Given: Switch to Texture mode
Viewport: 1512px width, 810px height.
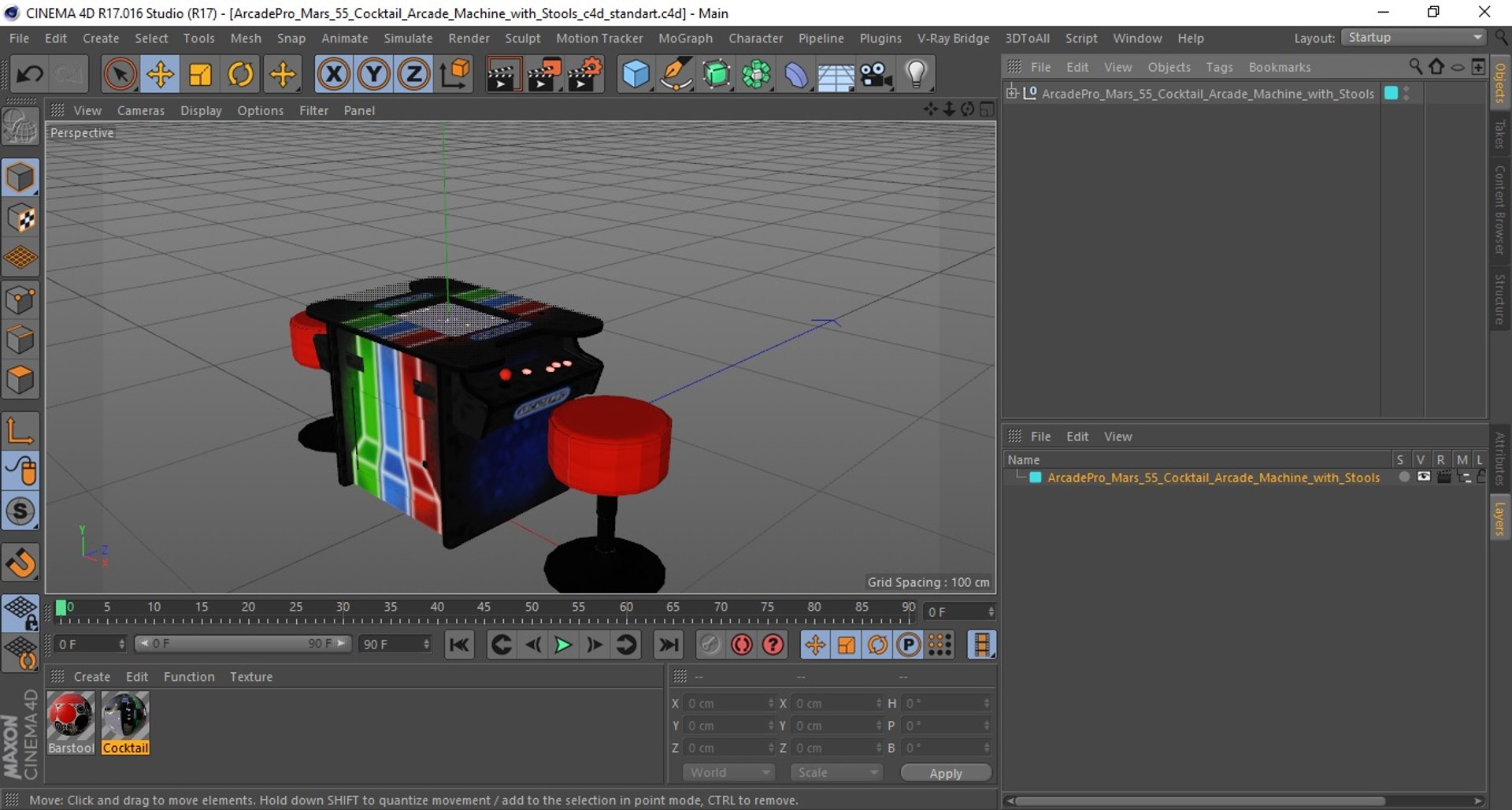Looking at the screenshot, I should pos(20,218).
